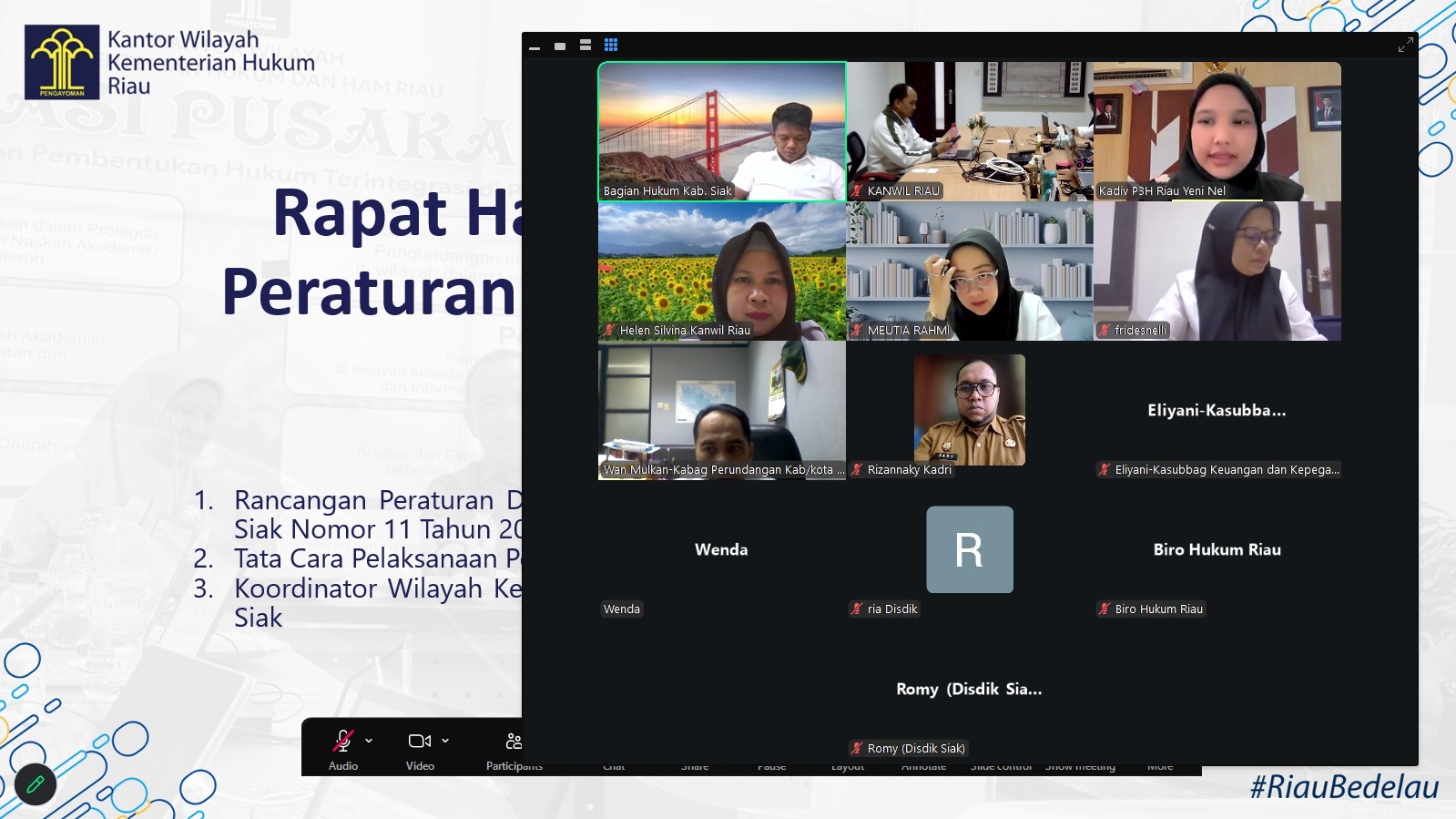Click muted mic icon beside ria Disdik

[857, 609]
